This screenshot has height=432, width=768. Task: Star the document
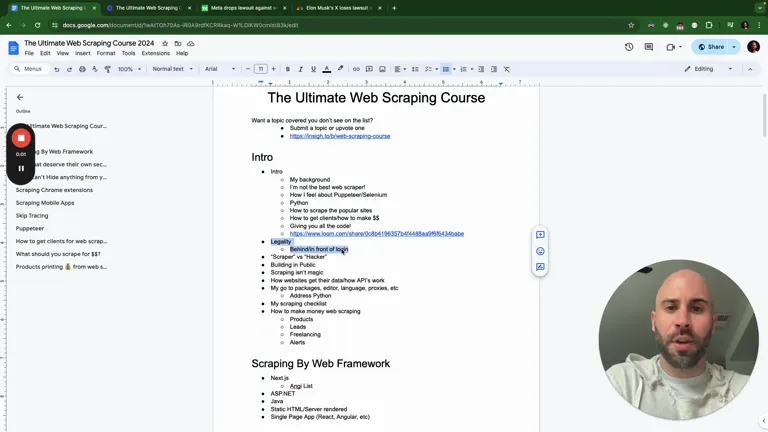pyautogui.click(x=165, y=44)
